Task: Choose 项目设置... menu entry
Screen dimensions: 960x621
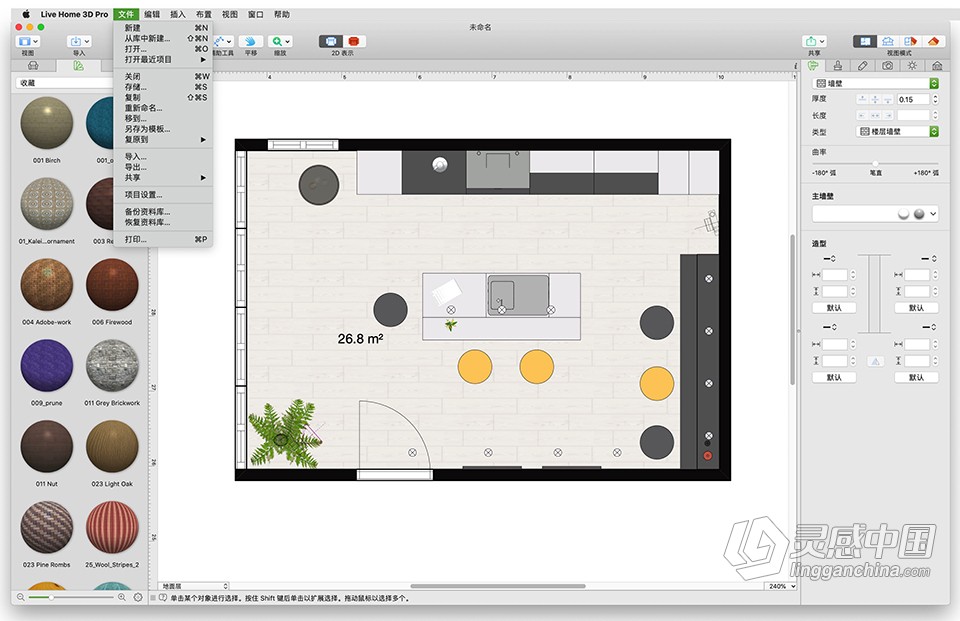Action: pyautogui.click(x=163, y=195)
